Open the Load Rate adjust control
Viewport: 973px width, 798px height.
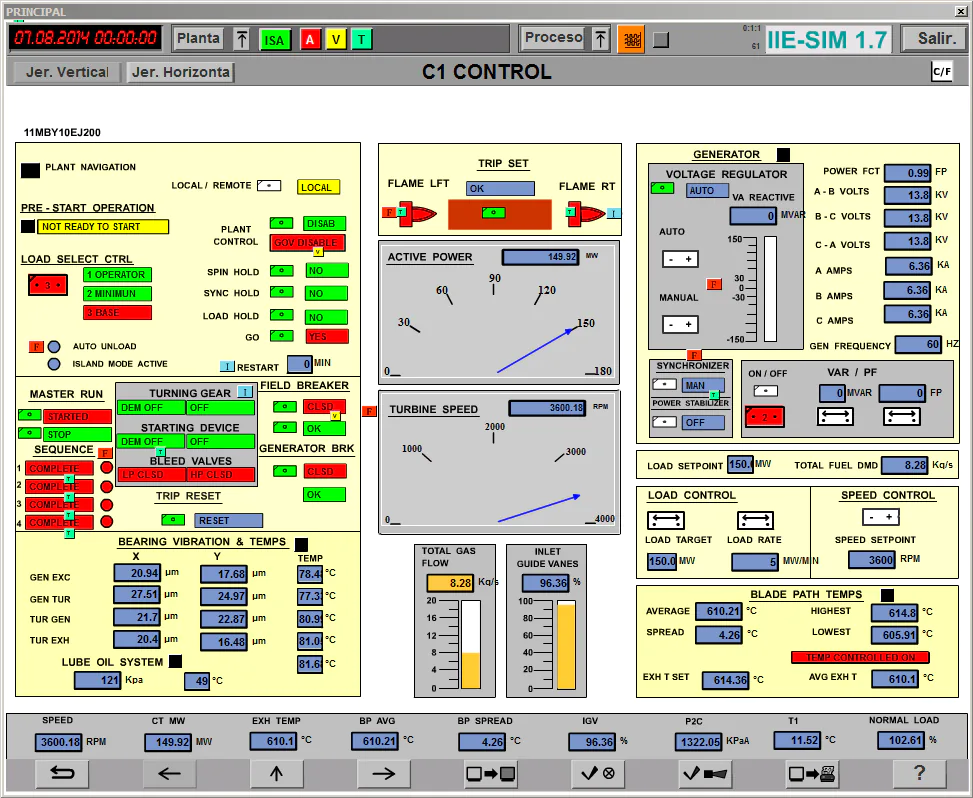tap(755, 520)
